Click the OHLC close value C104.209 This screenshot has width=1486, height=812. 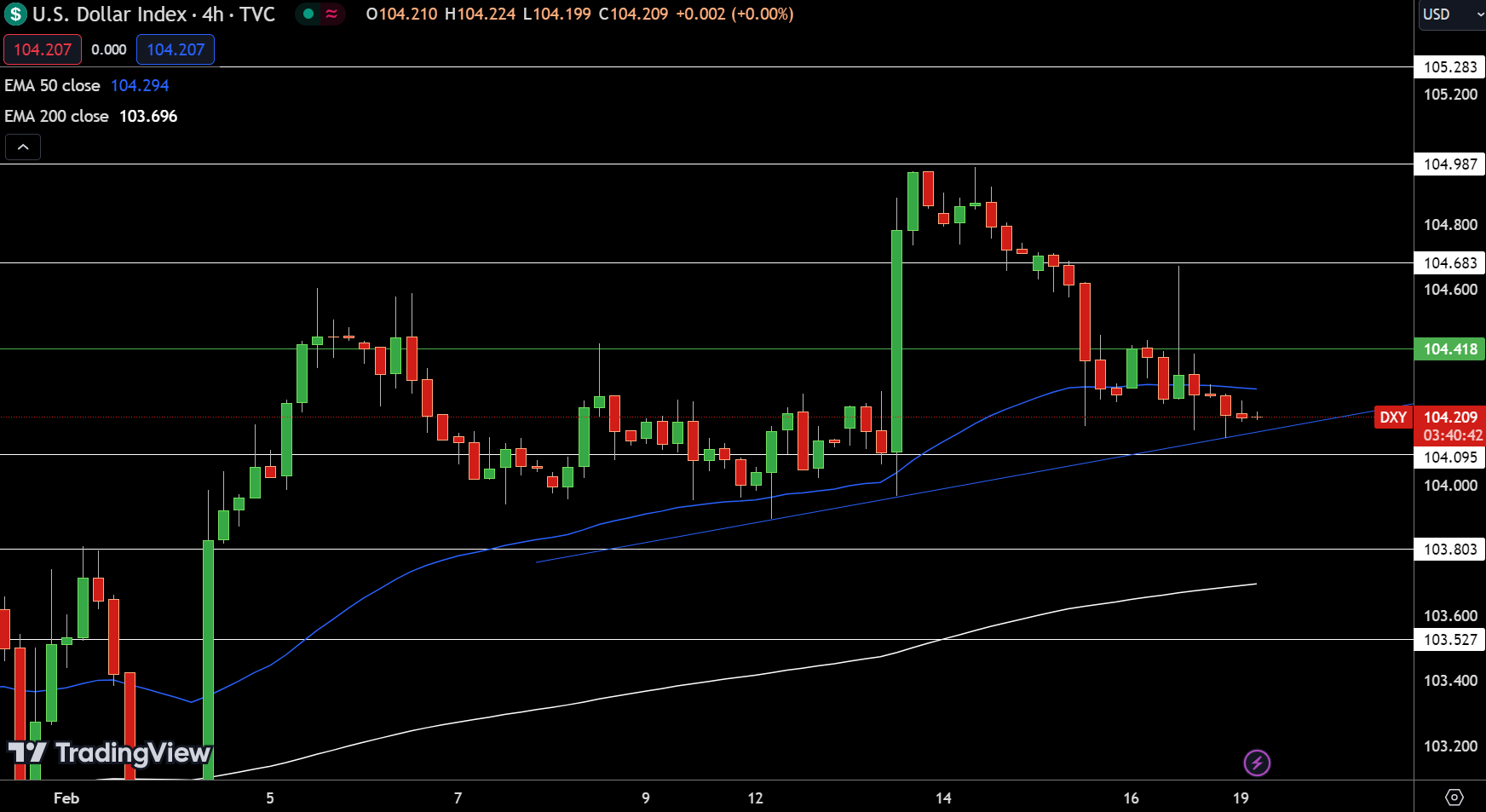(633, 14)
